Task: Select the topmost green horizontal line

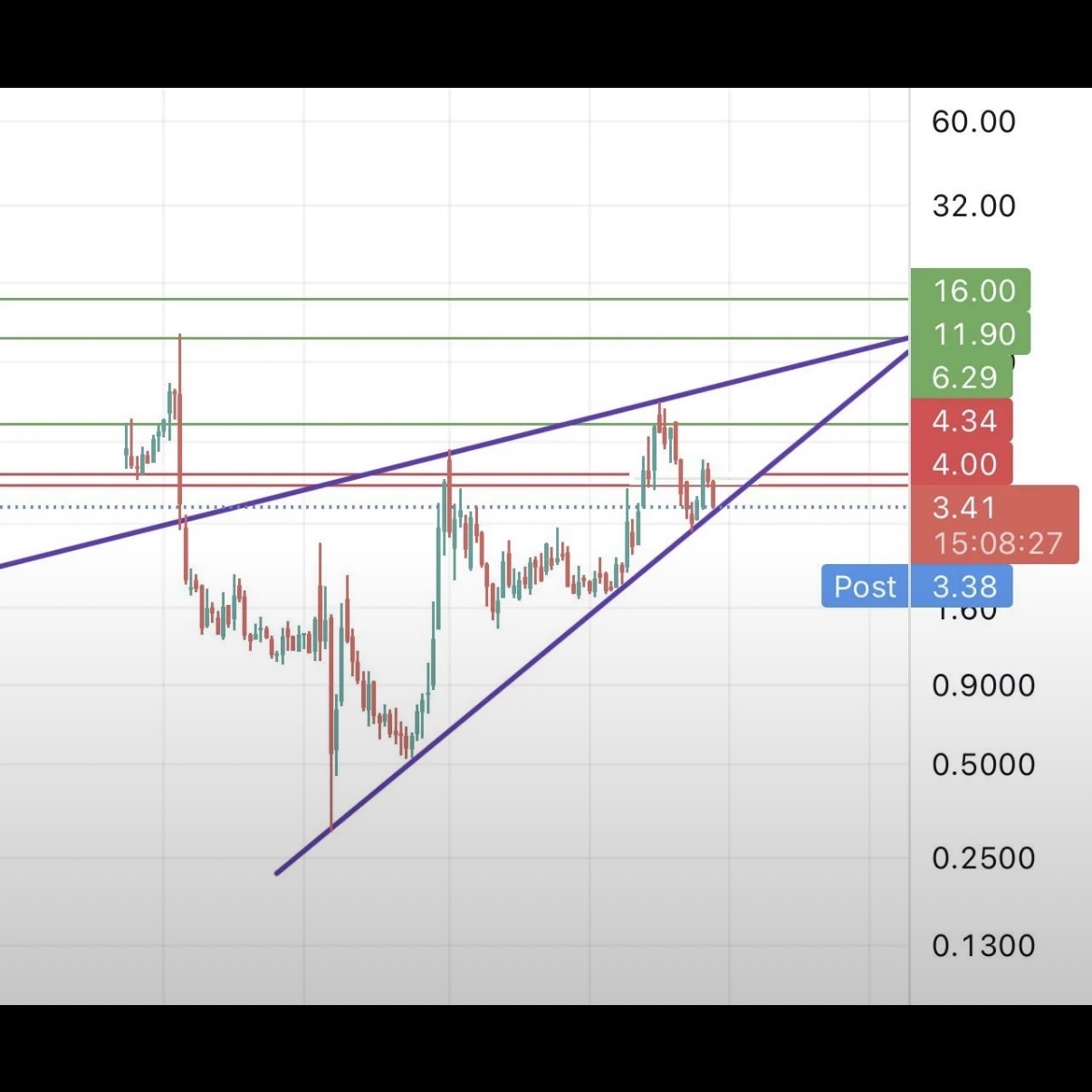Action: (x=453, y=299)
